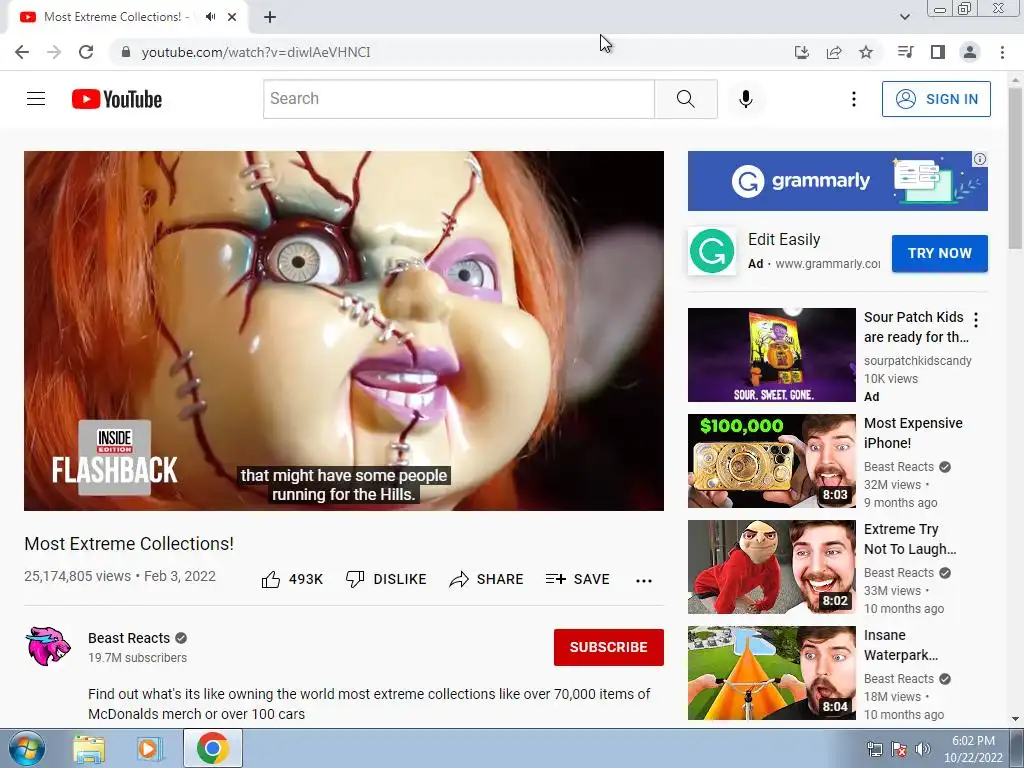Open Insane Waterpark video thumbnail
The width and height of the screenshot is (1024, 768).
coord(771,673)
